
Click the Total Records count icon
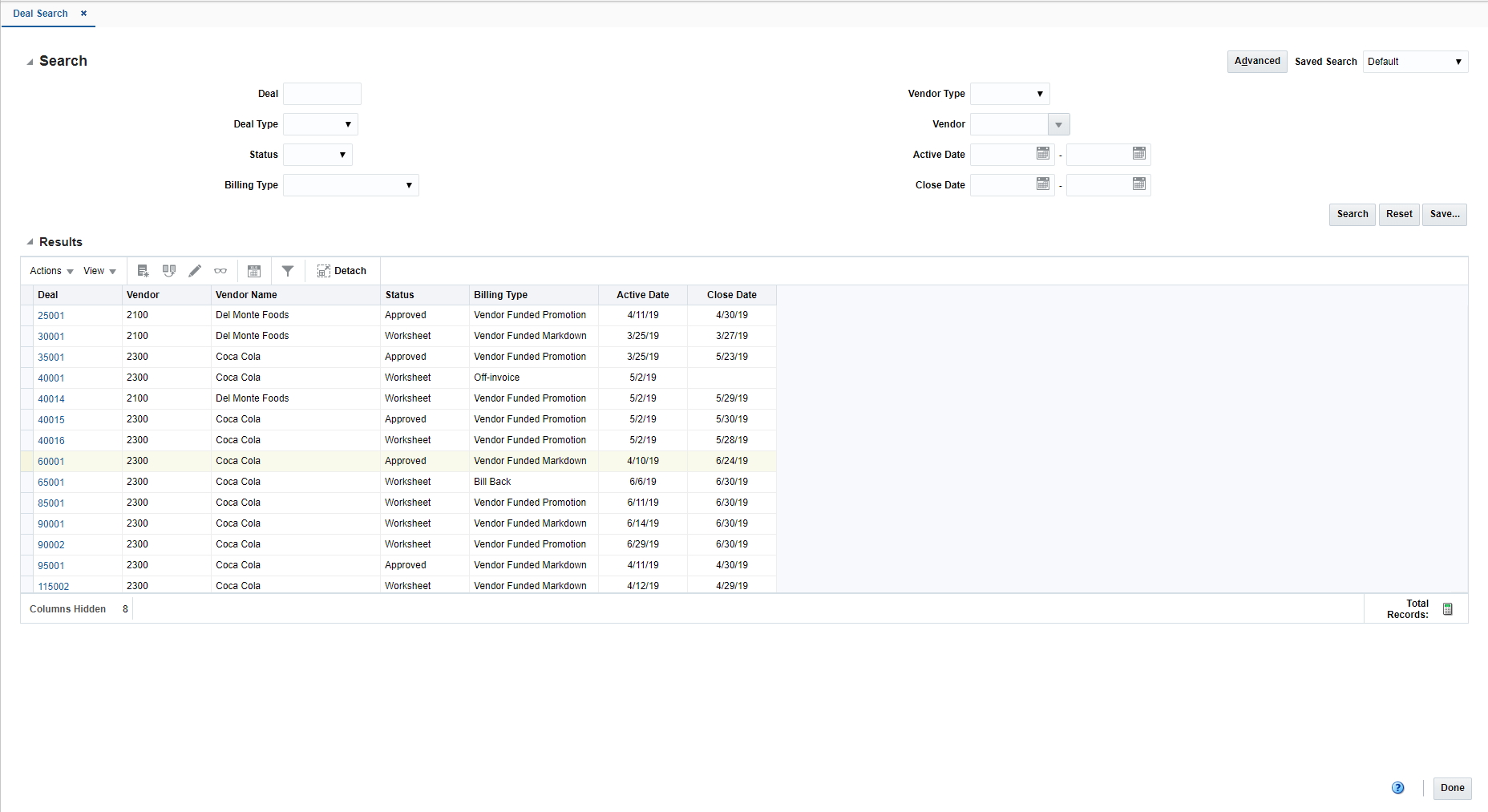tap(1448, 609)
